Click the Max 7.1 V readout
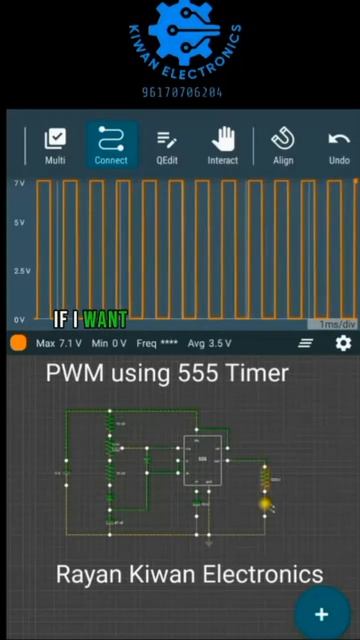The image size is (360, 640). pos(59,343)
